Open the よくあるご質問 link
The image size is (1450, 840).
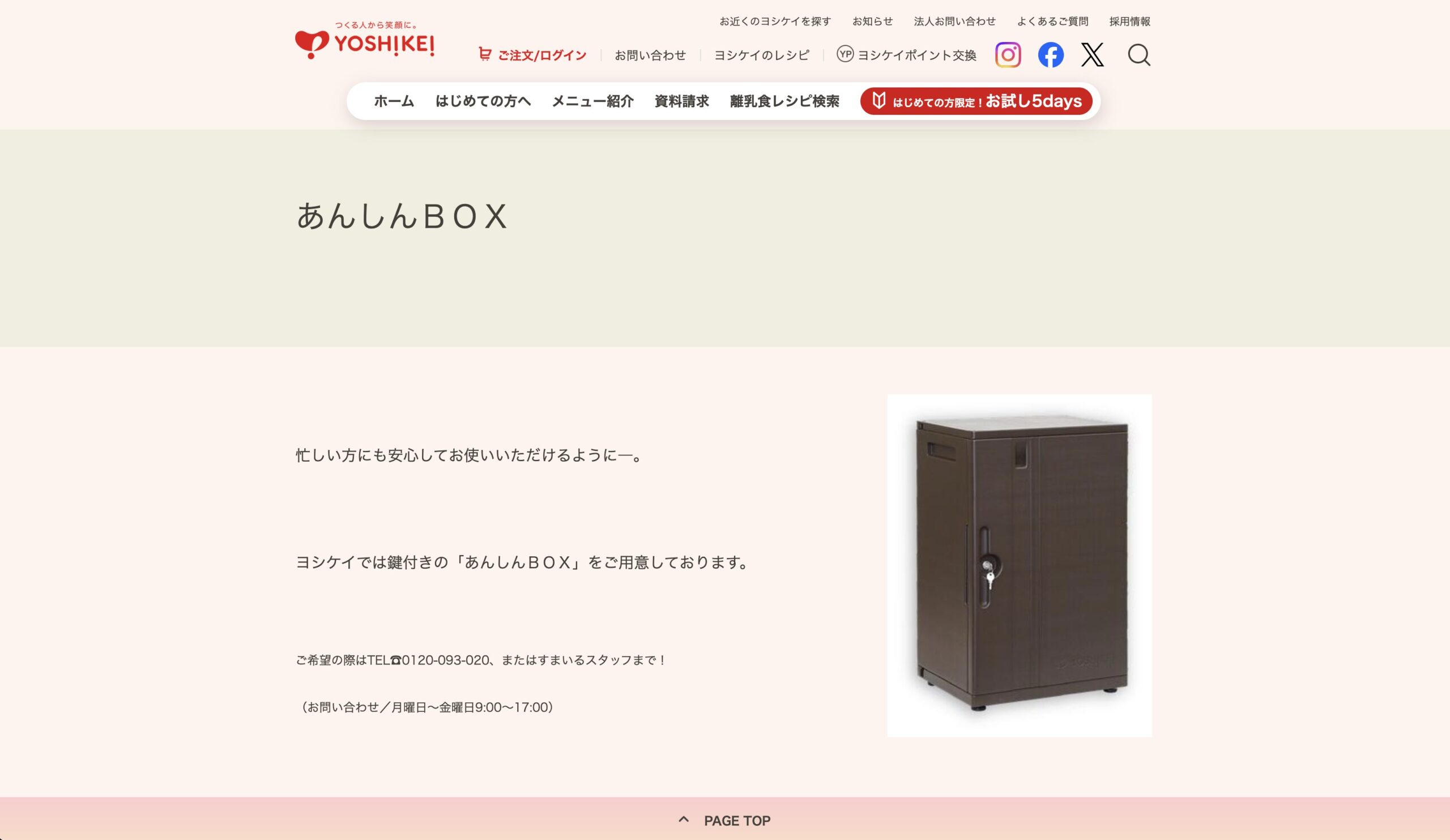pos(1052,22)
